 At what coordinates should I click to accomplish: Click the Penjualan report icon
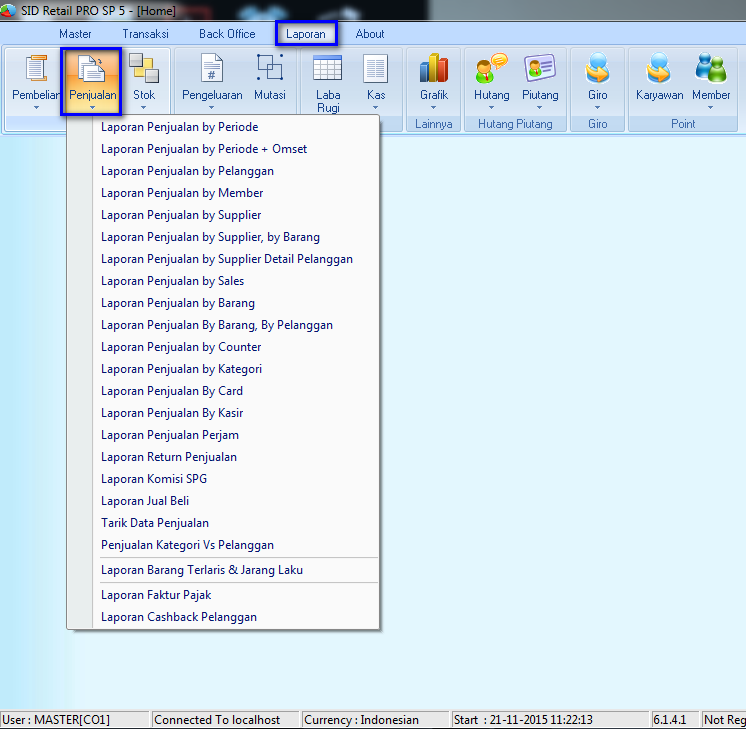(92, 69)
